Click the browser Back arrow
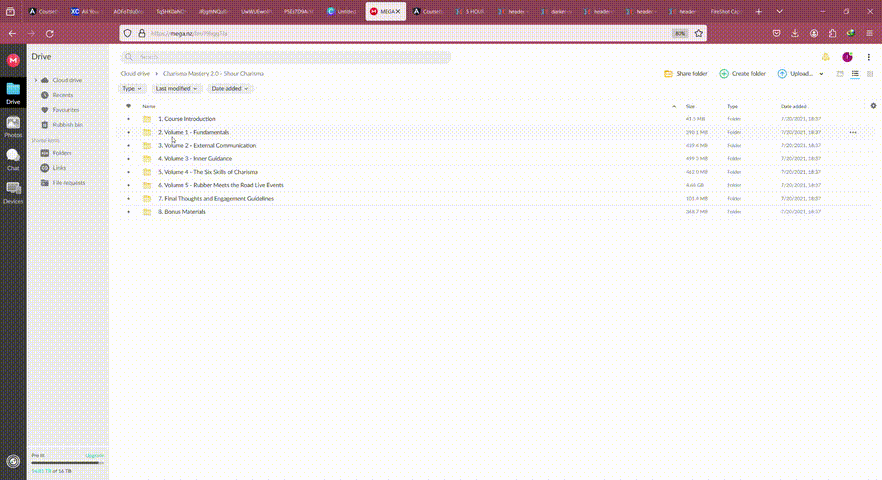The image size is (882, 480). click(x=12, y=34)
